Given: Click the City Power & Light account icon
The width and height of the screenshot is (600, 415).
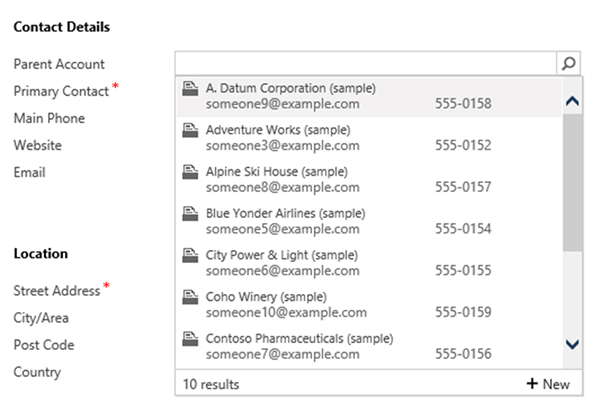Looking at the screenshot, I should tap(189, 256).
